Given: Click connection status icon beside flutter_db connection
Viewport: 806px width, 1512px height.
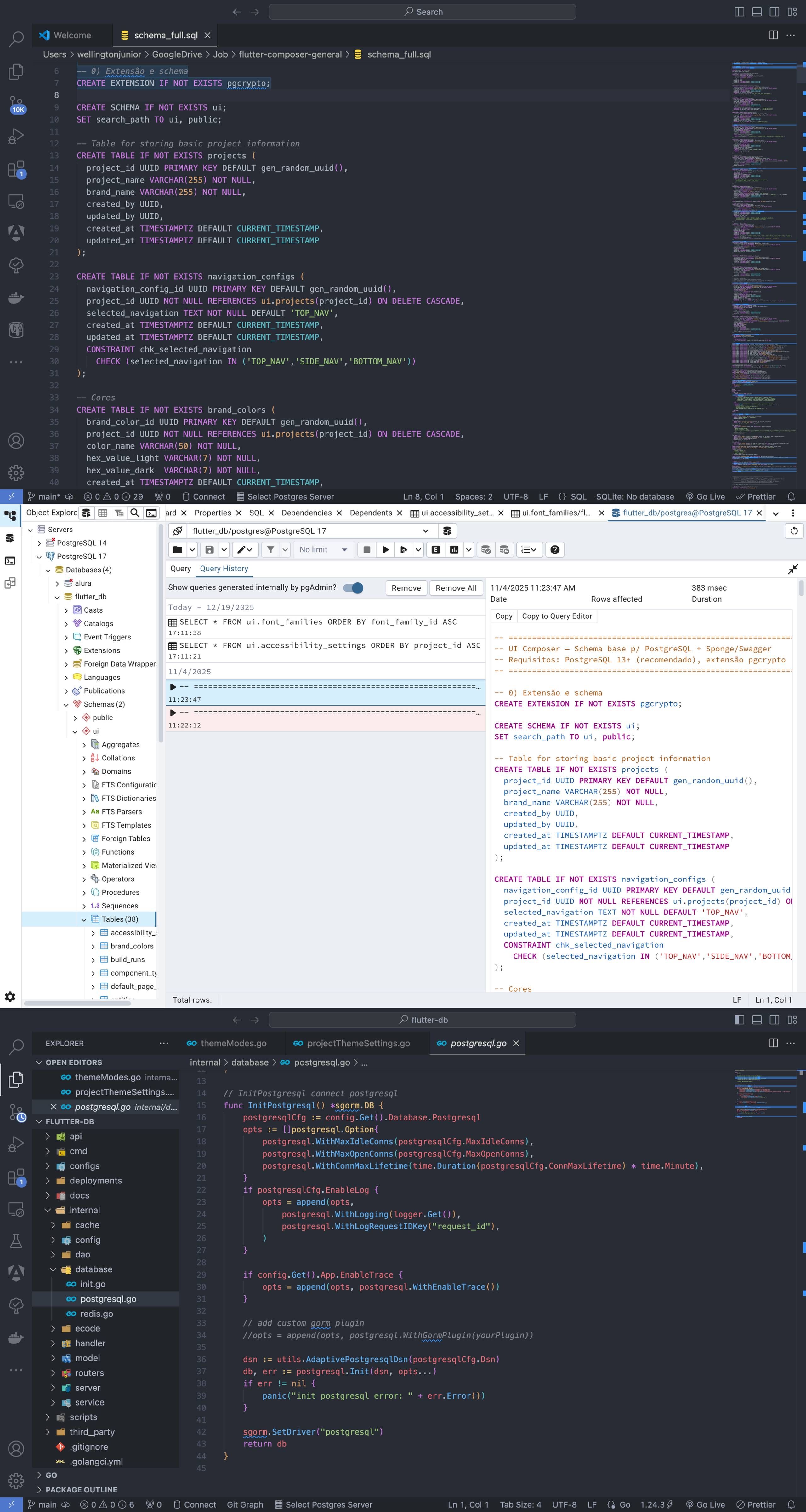Looking at the screenshot, I should coord(178,530).
